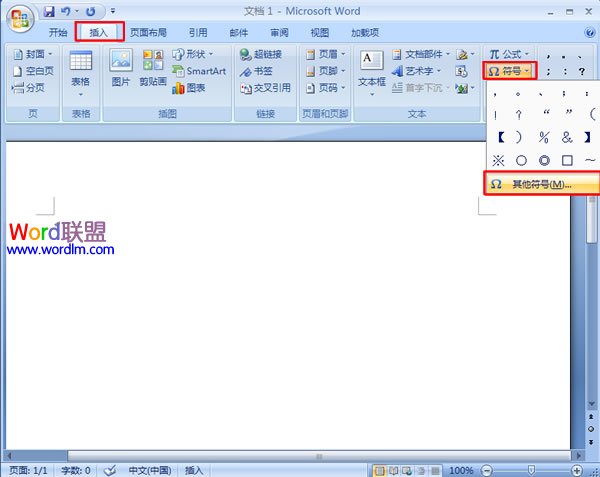Open Word help question mark icon
The image size is (600, 477).
590,33
